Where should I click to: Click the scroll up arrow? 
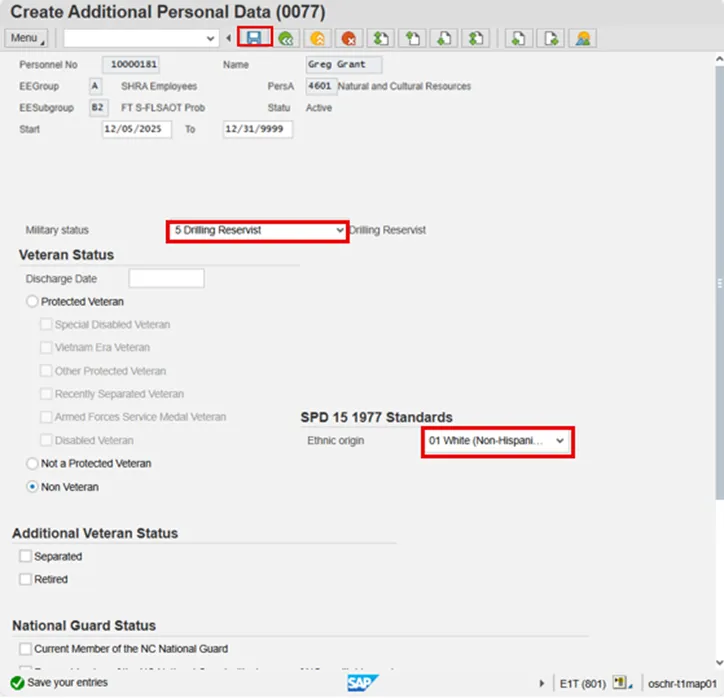coord(719,59)
